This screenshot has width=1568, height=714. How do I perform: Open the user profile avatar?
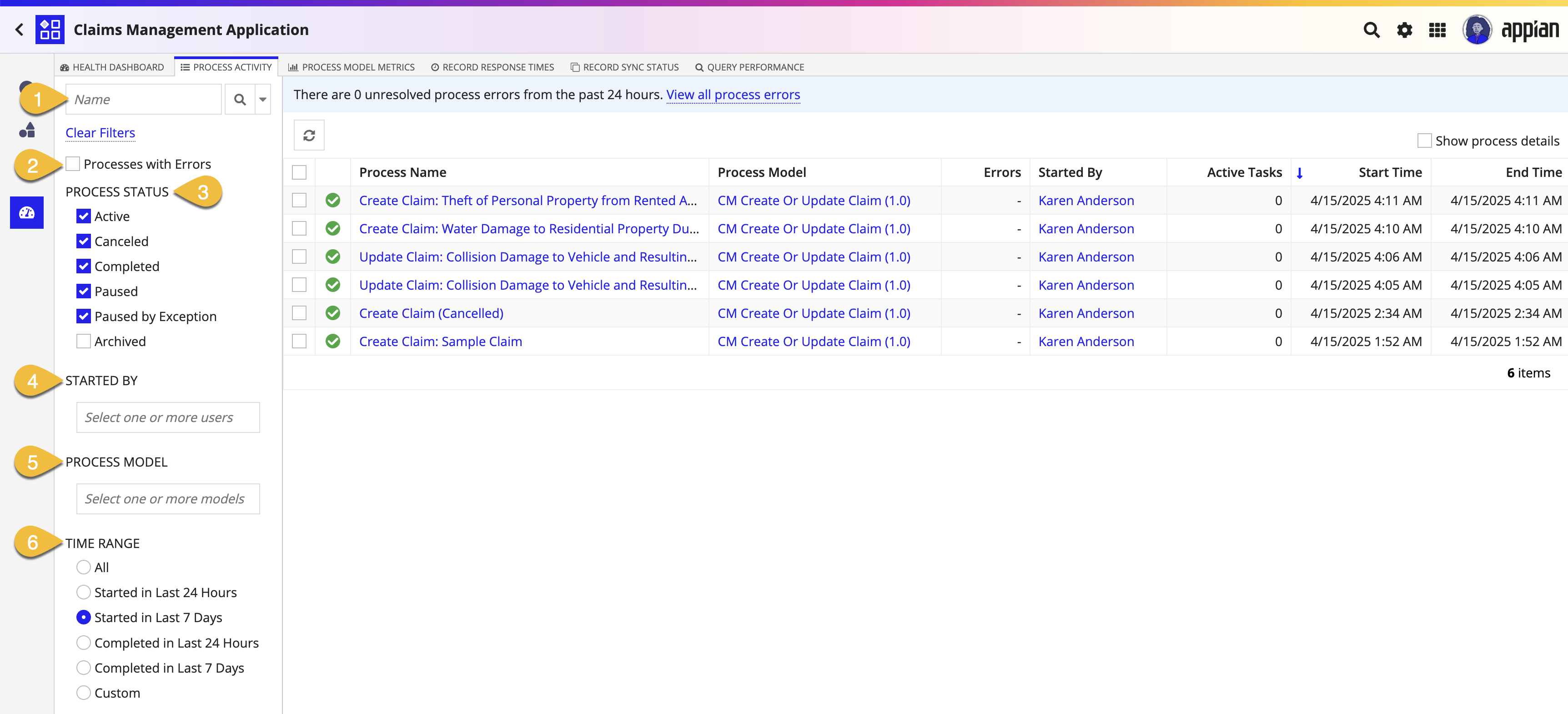pyautogui.click(x=1477, y=29)
